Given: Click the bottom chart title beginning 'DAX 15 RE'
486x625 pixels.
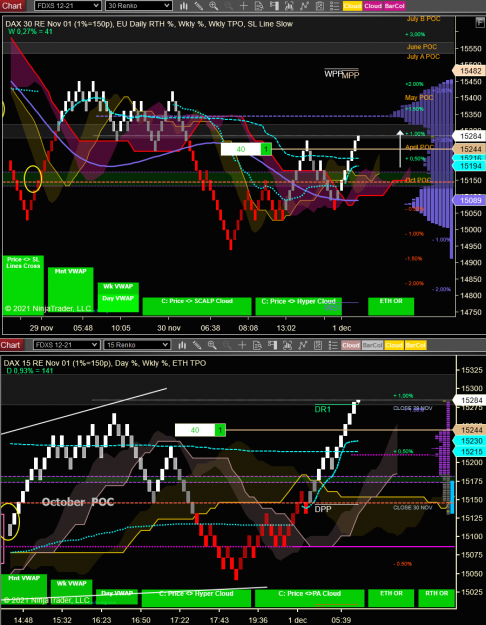Looking at the screenshot, I should tap(105, 363).
